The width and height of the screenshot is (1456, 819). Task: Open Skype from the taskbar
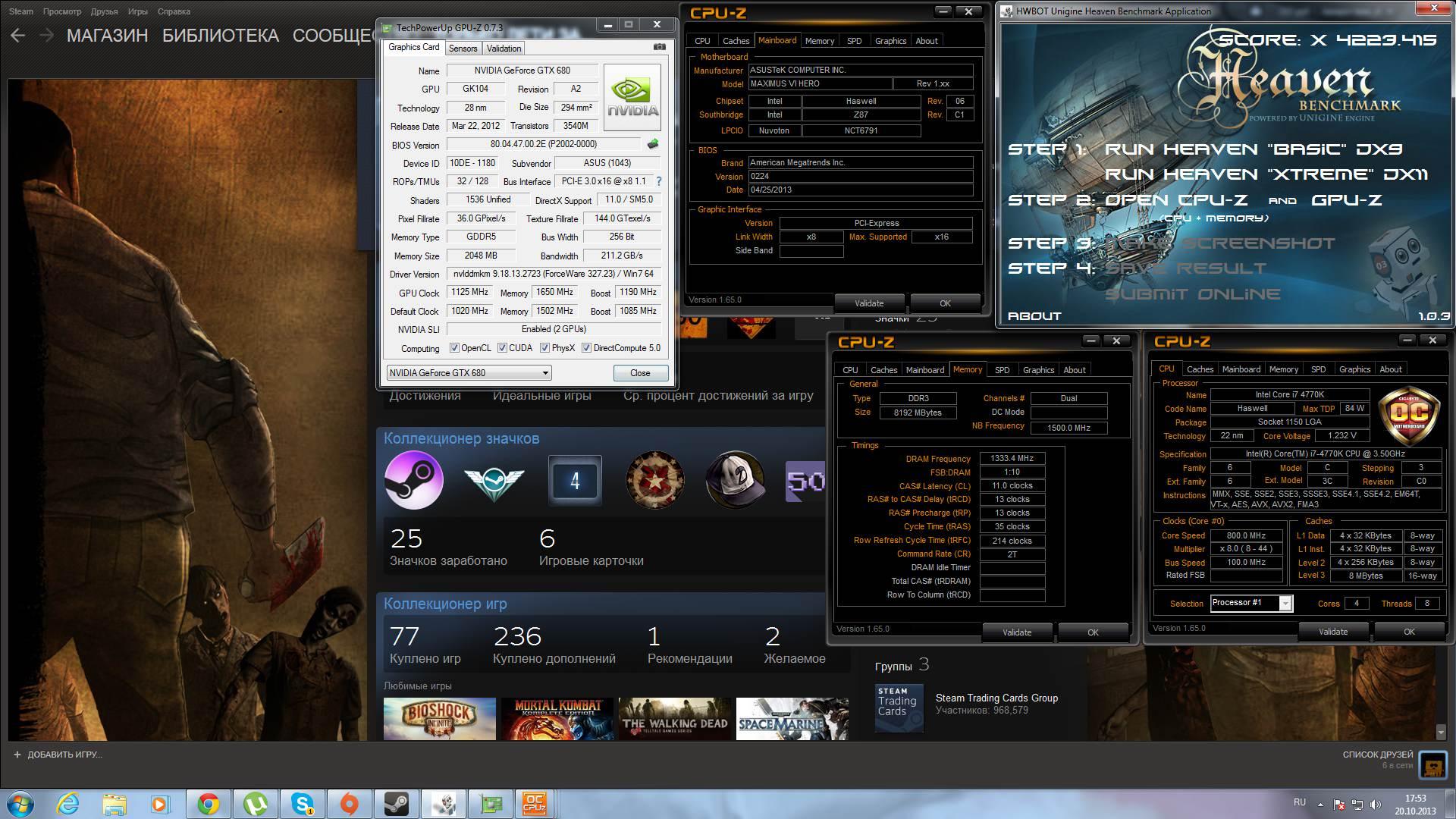pos(303,803)
